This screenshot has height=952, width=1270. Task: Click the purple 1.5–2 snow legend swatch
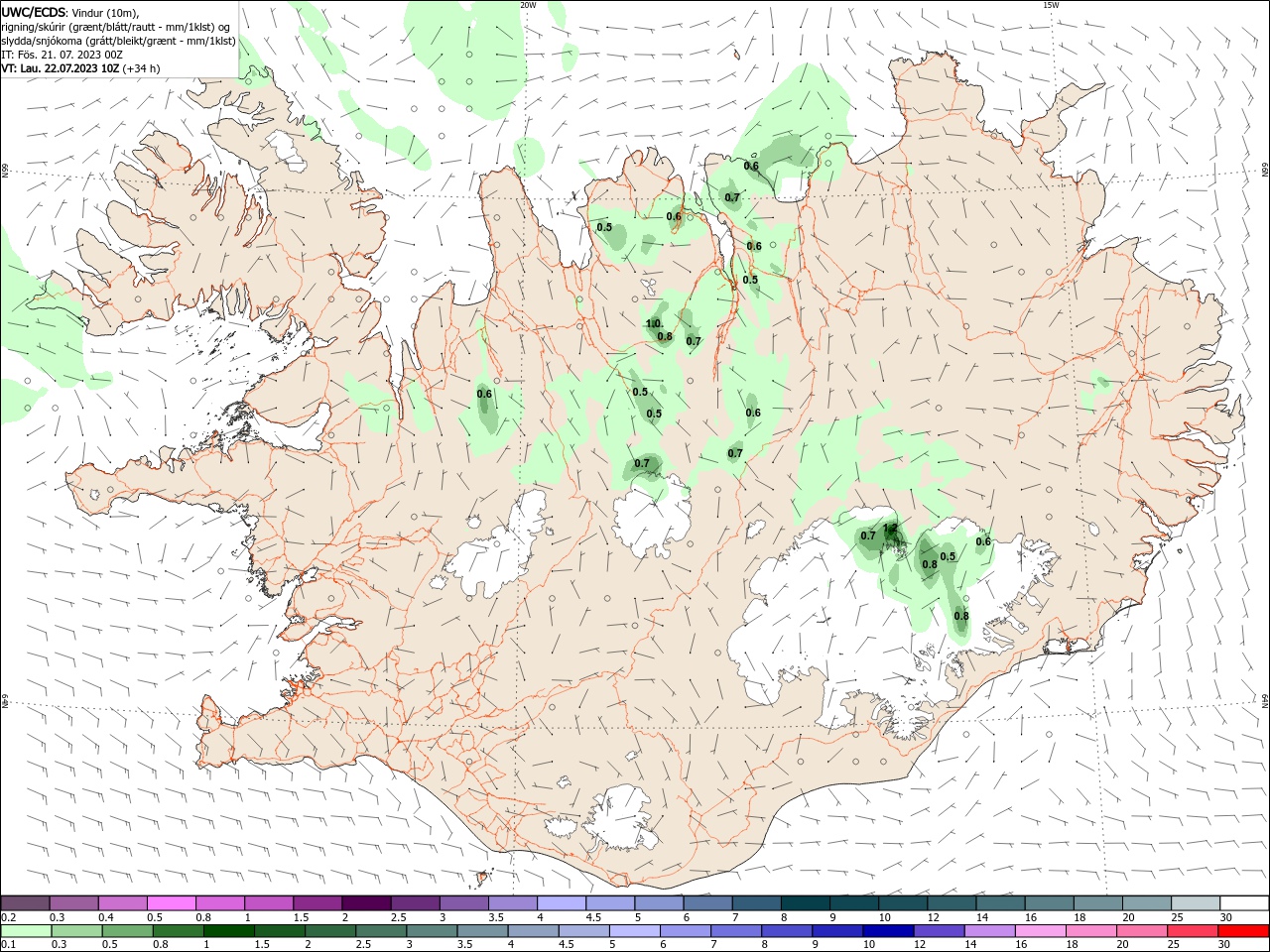point(317,903)
